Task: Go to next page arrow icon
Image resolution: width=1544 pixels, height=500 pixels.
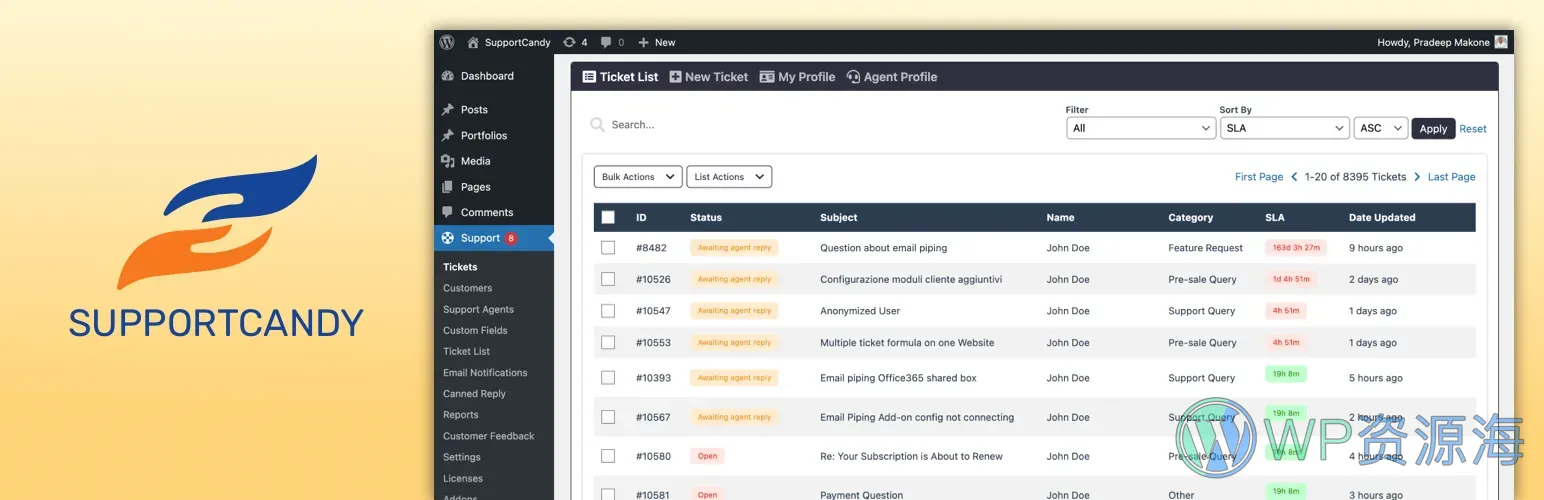Action: (1417, 177)
